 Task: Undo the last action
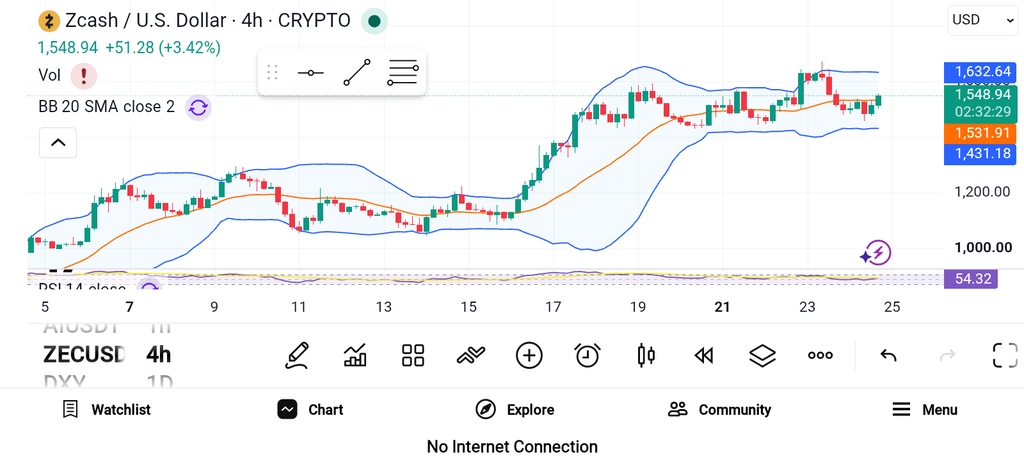click(888, 355)
